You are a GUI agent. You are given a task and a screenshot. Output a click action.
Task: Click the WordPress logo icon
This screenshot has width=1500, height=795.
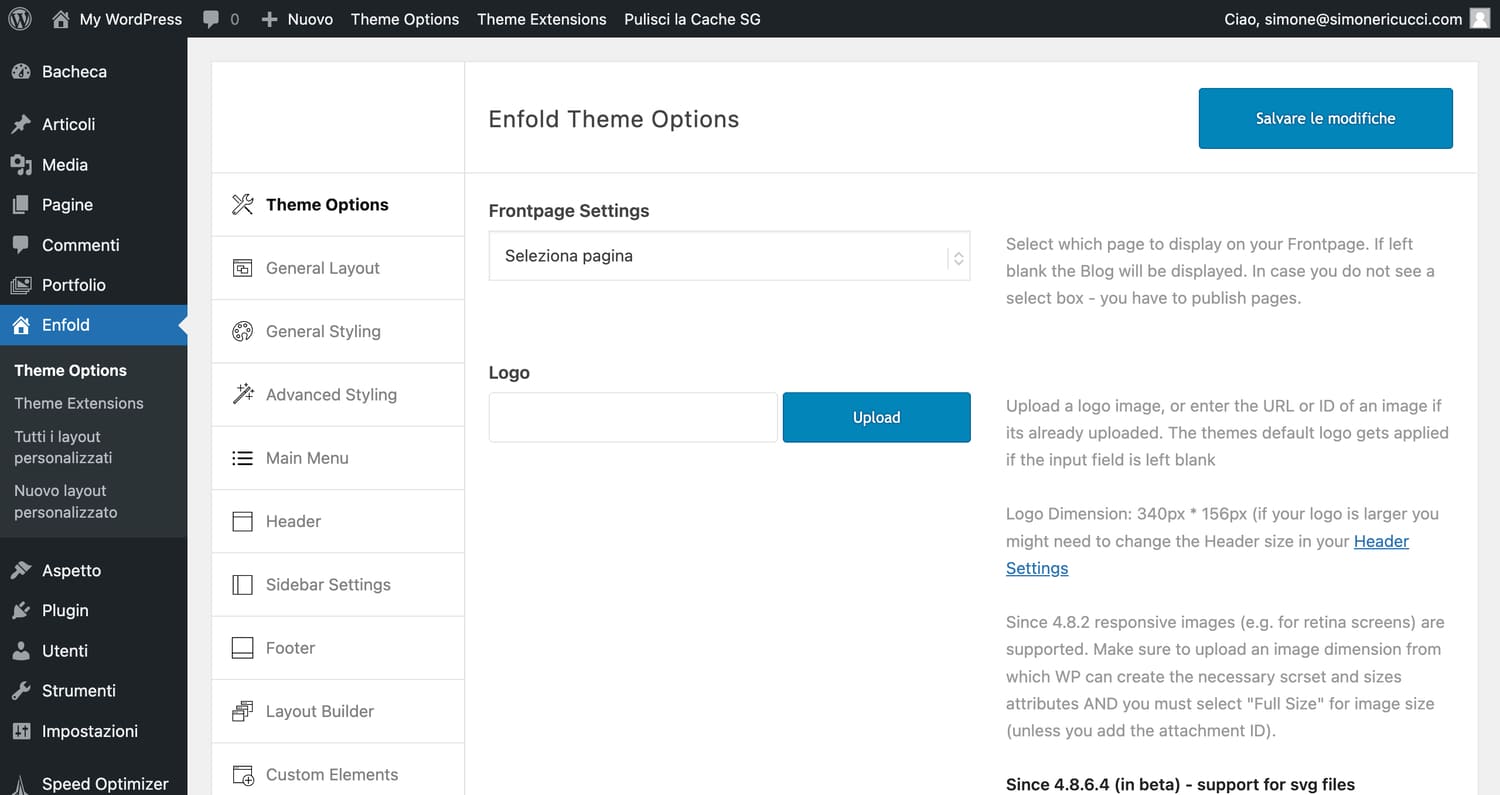click(20, 19)
